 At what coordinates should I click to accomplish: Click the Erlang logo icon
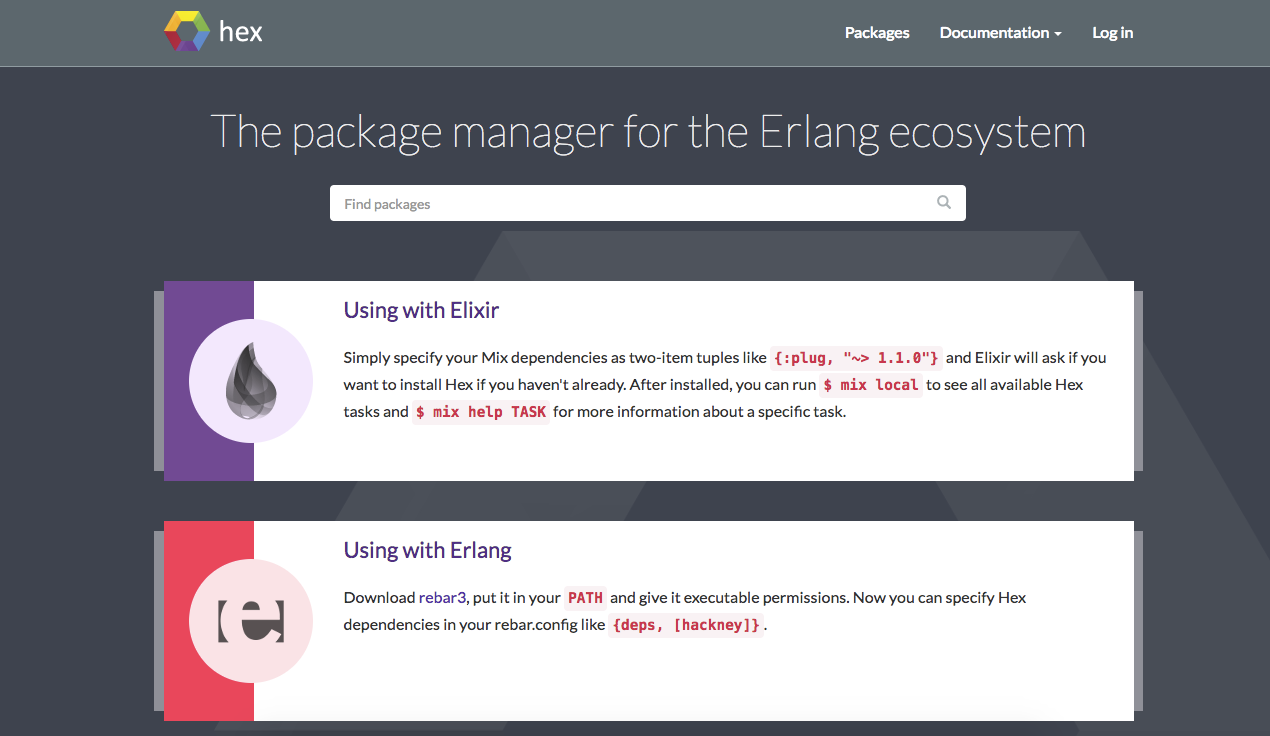point(250,620)
